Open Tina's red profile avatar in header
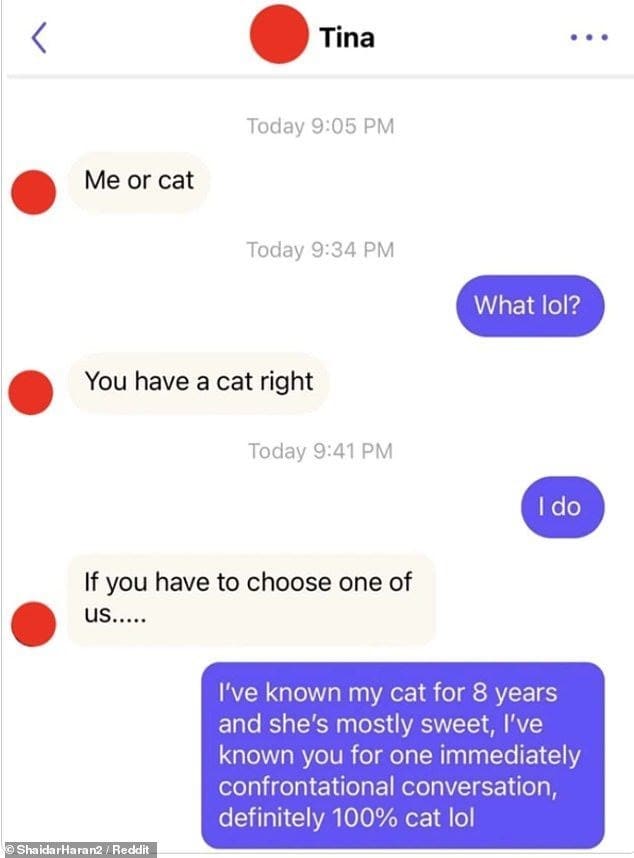634x858 pixels. pos(278,34)
